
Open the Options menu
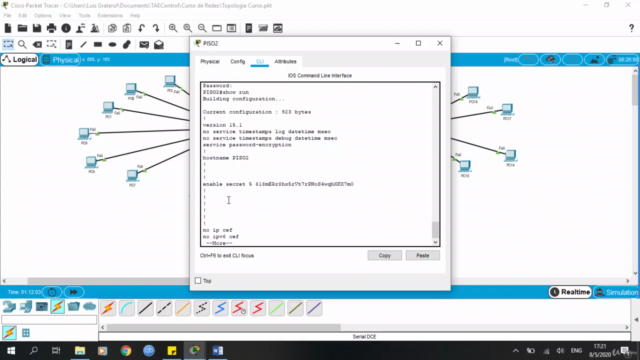coord(42,16)
